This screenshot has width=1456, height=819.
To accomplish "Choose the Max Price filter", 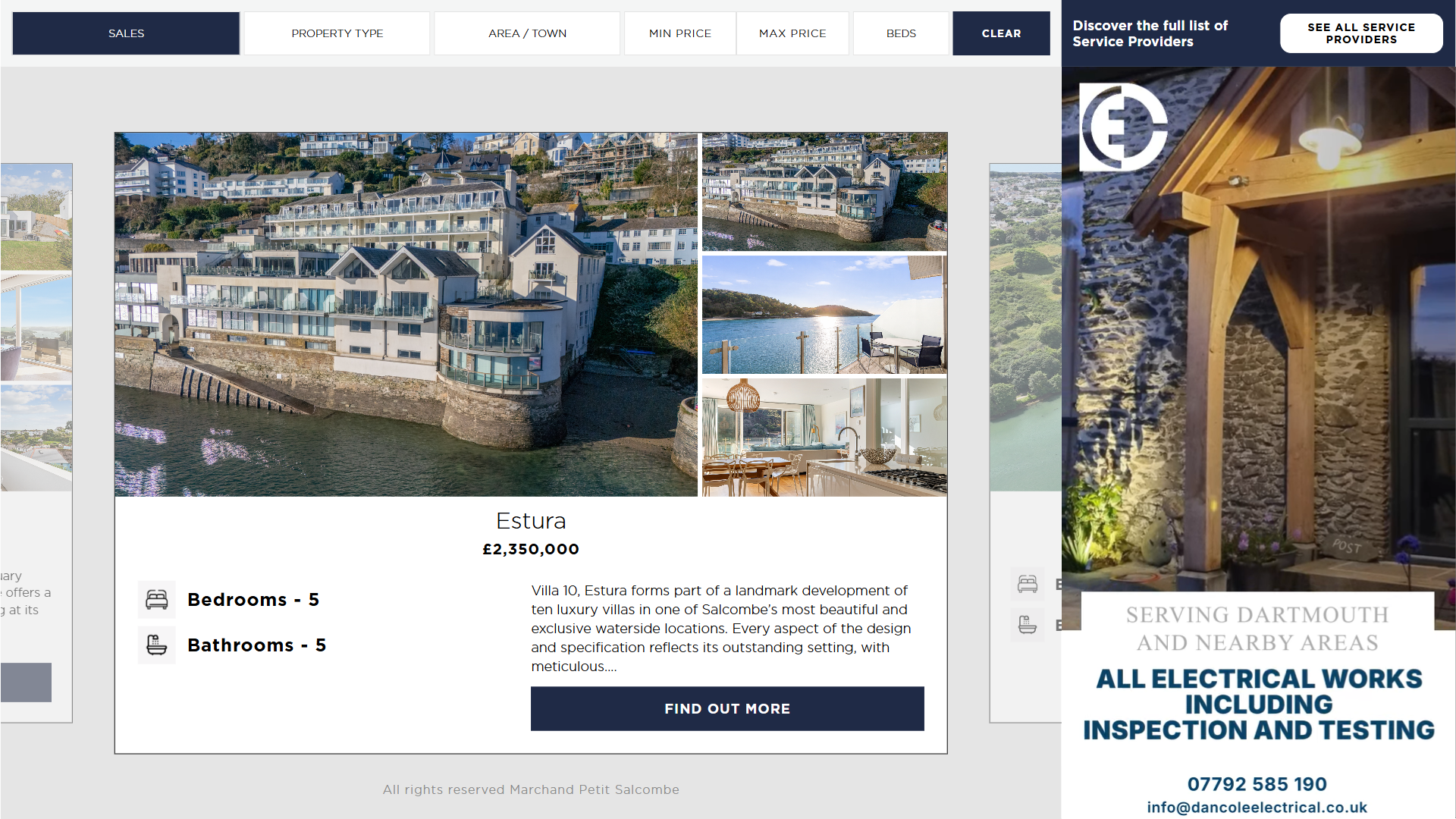I will click(792, 33).
